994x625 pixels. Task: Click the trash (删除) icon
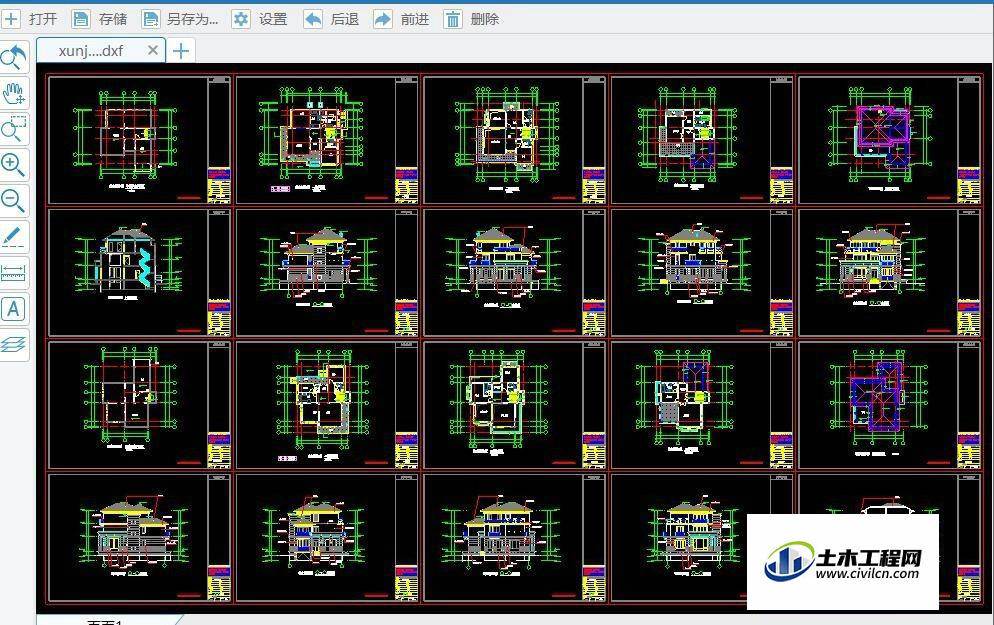[453, 19]
